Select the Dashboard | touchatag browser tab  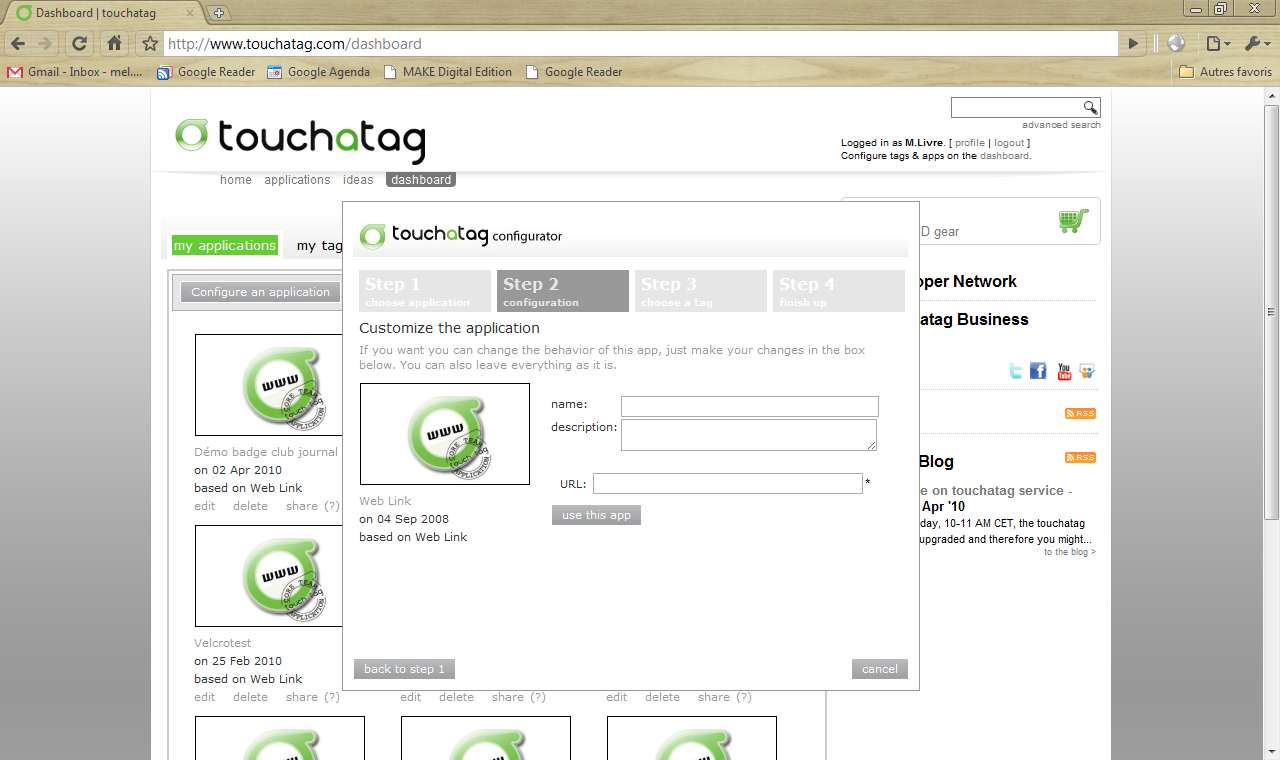[103, 13]
